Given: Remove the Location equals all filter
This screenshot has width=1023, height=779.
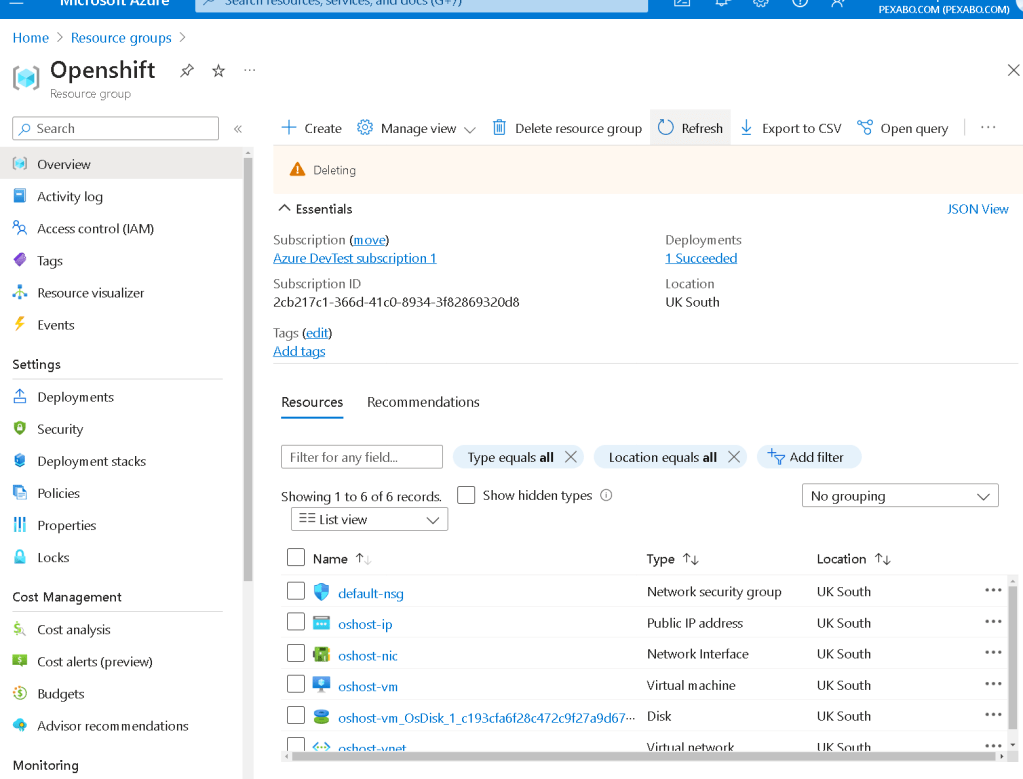Looking at the screenshot, I should 734,457.
